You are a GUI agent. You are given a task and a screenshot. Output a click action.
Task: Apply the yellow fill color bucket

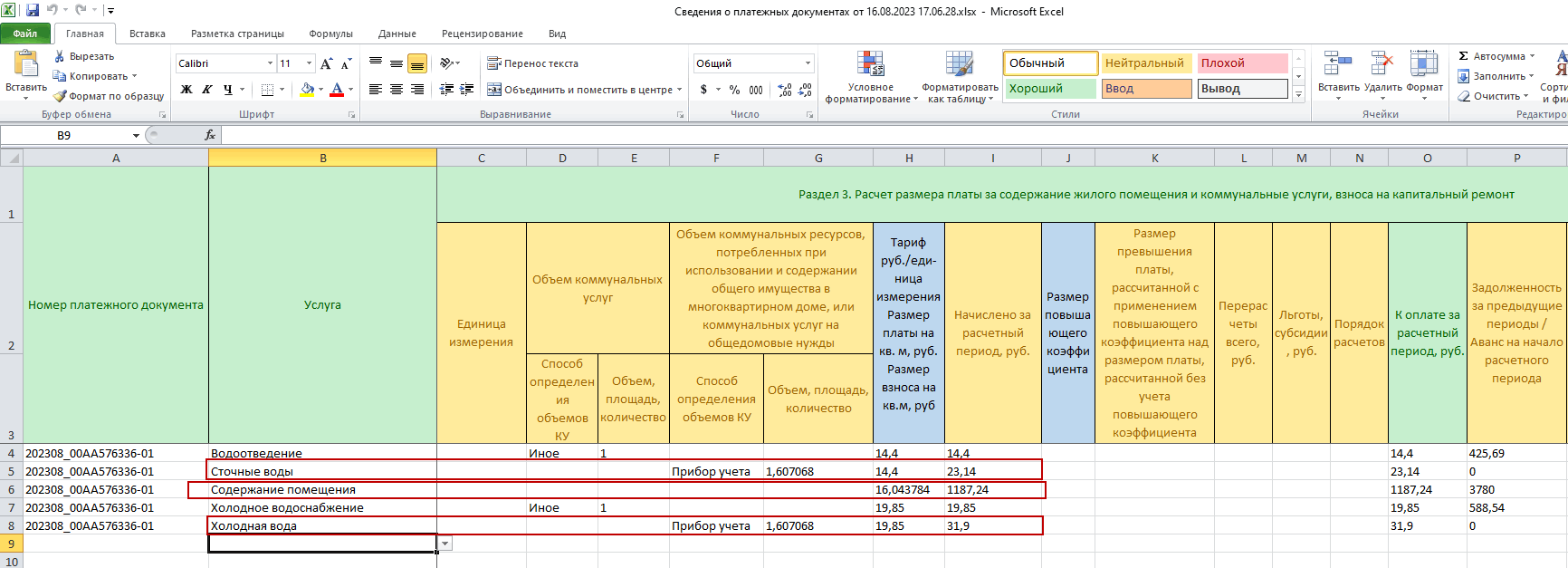click(307, 90)
